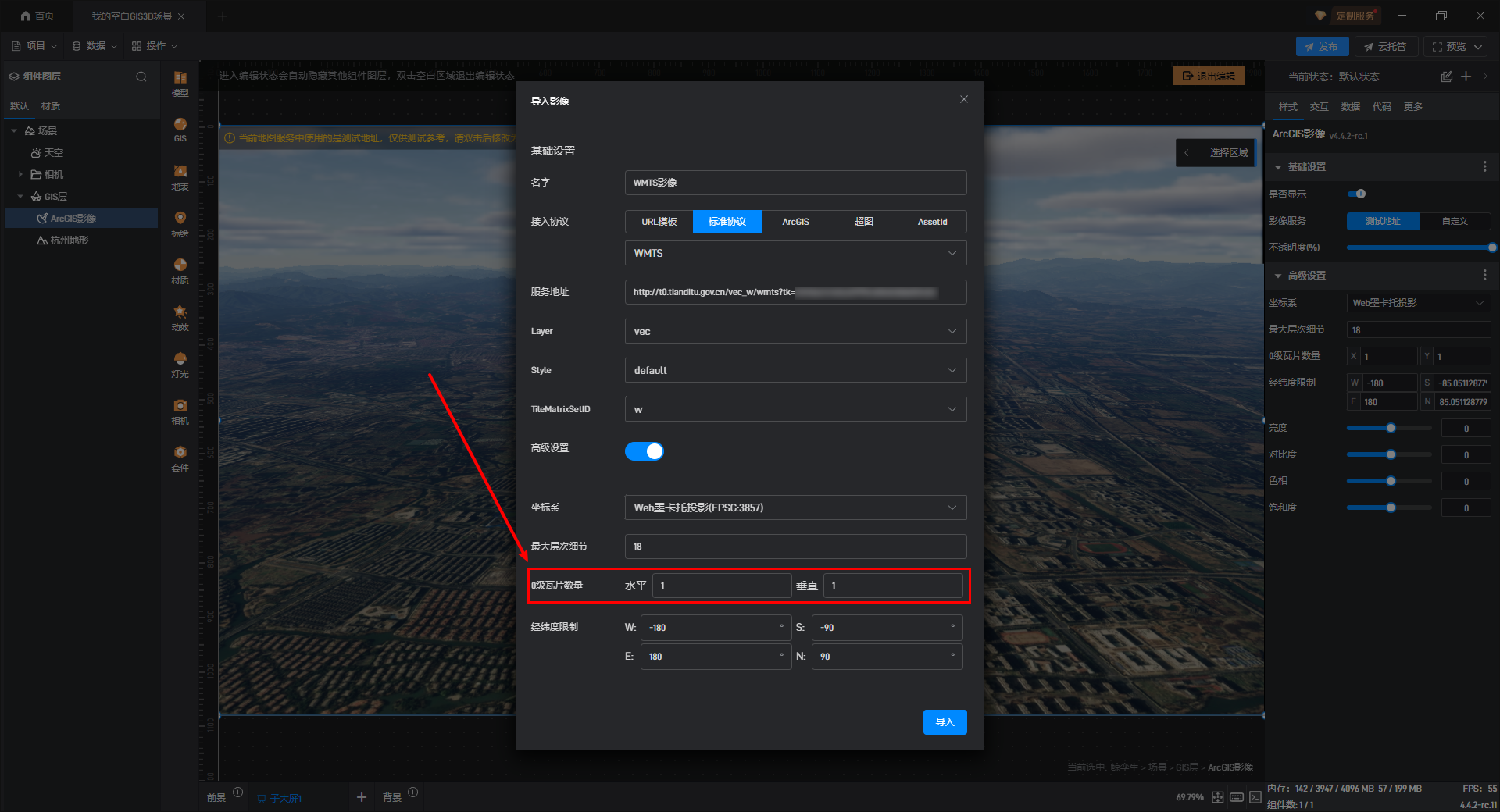Viewport: 1500px width, 812px height.
Task: Select the ArcGIS protocol option
Action: click(x=795, y=222)
